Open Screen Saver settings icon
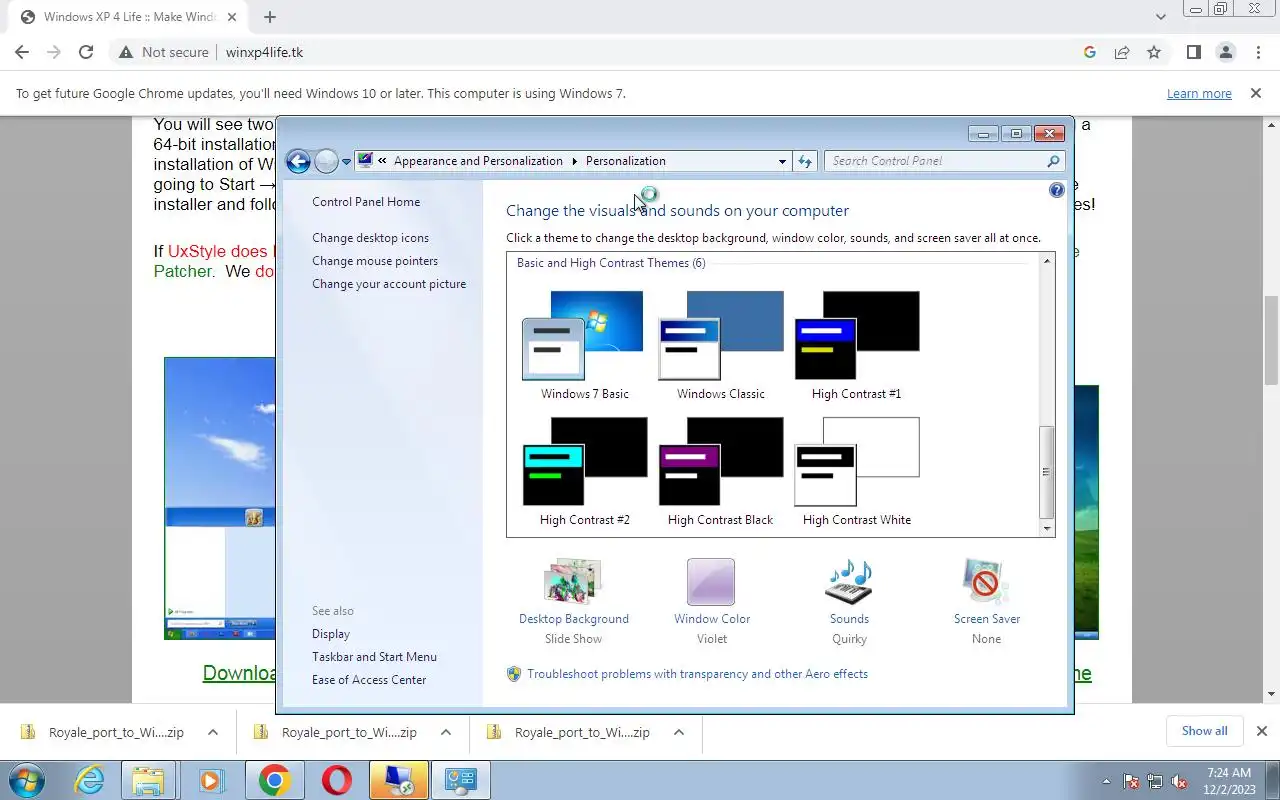Viewport: 1280px width, 800px height. [x=986, y=582]
